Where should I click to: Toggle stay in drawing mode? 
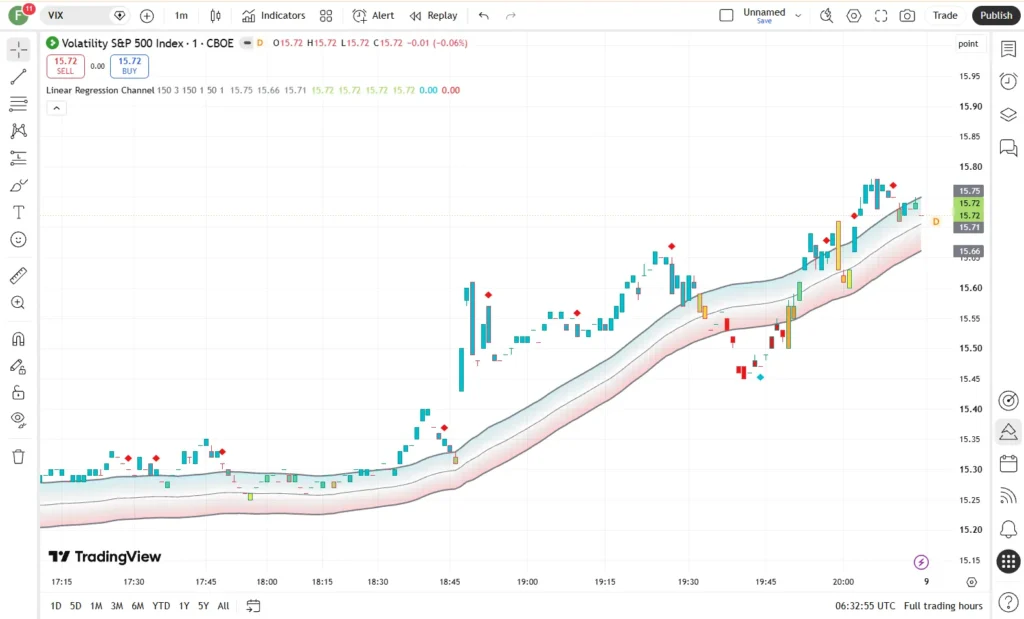(18, 366)
